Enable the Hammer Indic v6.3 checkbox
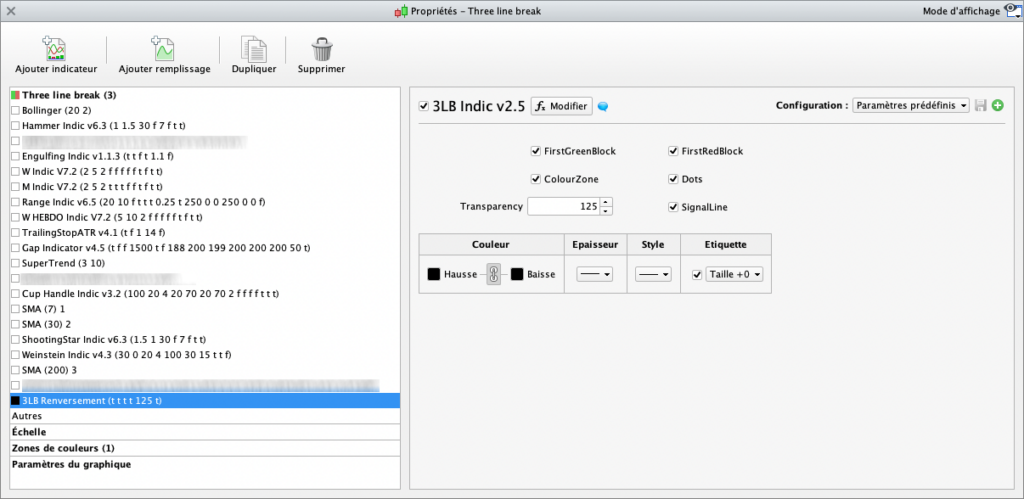The width and height of the screenshot is (1024, 499). [x=16, y=126]
